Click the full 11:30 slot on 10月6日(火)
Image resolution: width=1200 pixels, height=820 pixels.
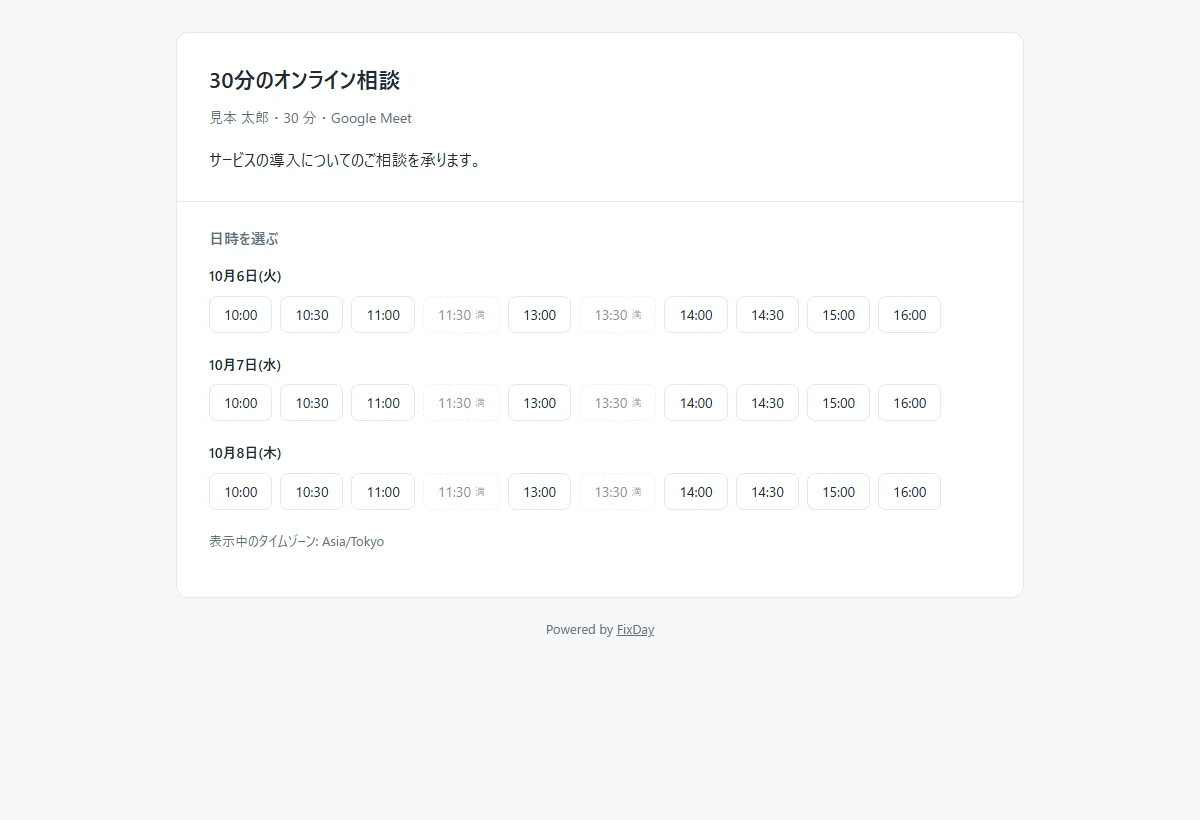click(461, 315)
